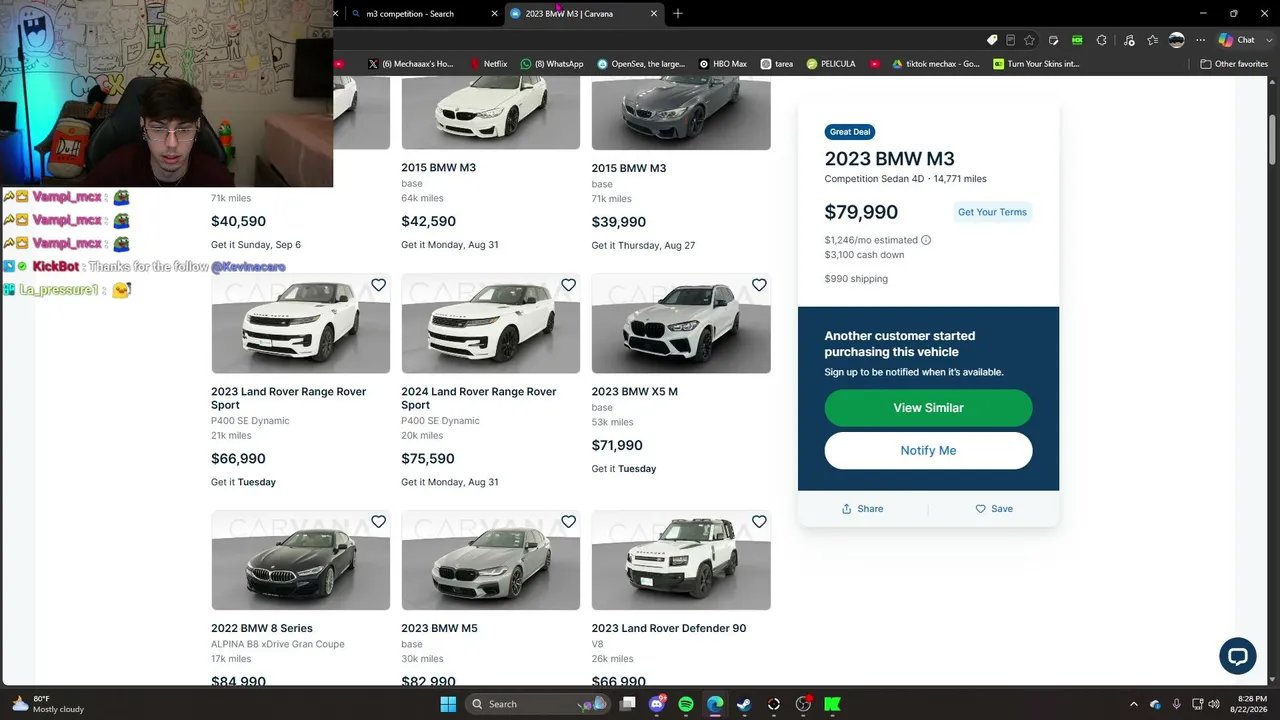
Task: Open the 2023 Land Rover Defender 90 photo
Action: [x=681, y=560]
